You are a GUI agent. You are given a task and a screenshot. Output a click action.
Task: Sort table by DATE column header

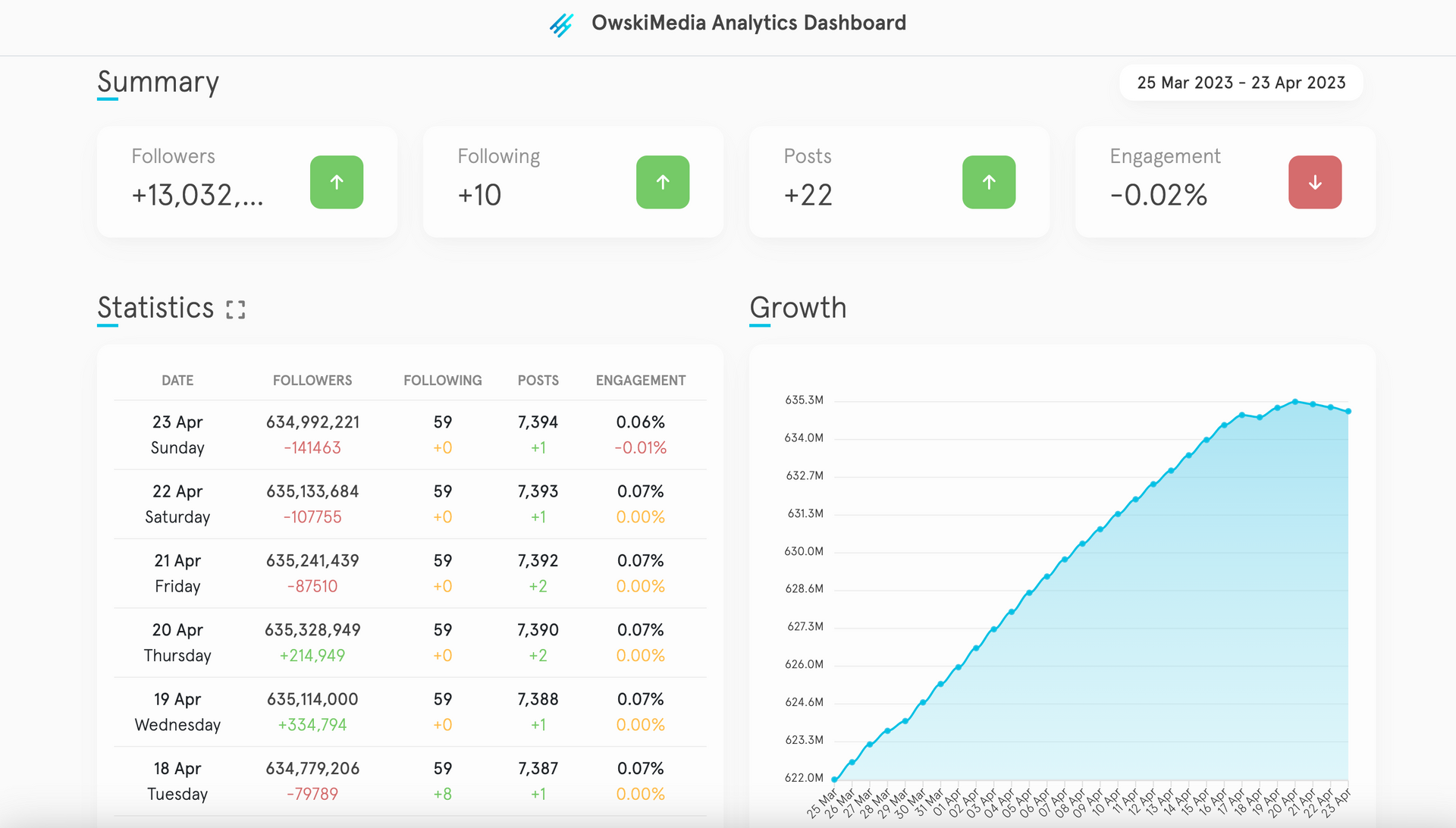(x=177, y=381)
